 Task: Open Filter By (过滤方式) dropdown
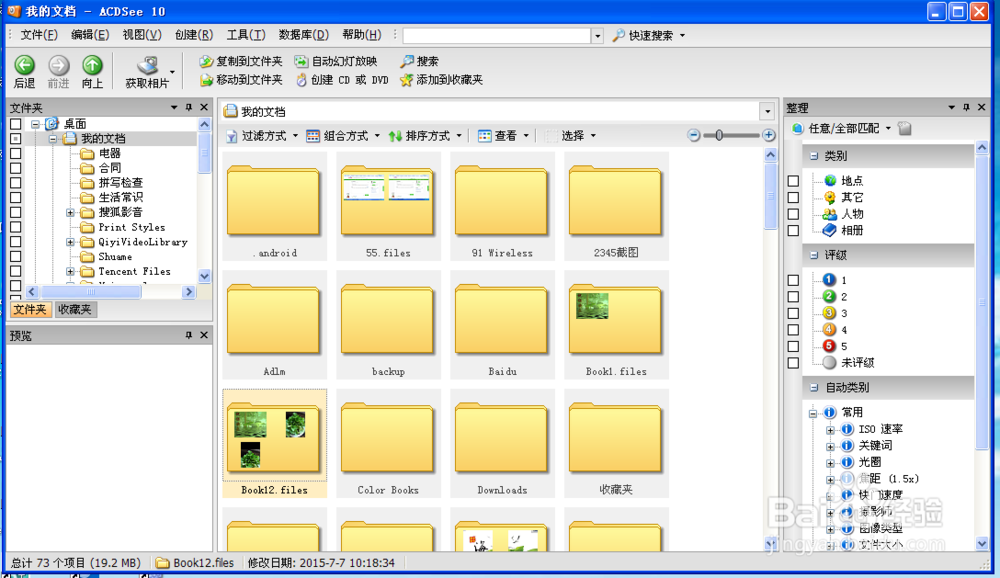[261, 135]
